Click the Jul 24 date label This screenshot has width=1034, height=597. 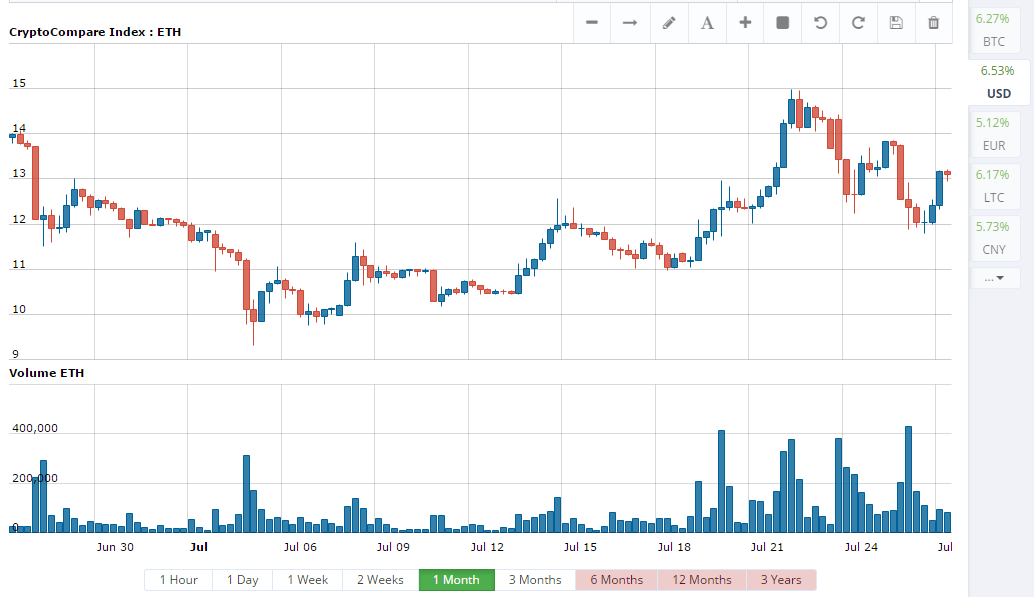click(x=861, y=547)
